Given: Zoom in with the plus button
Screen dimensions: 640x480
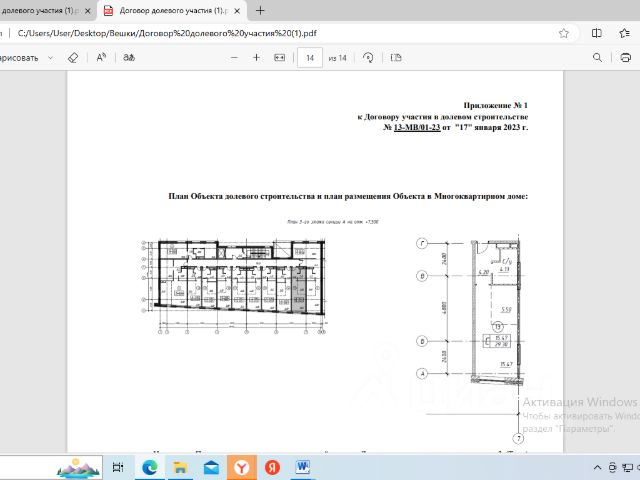Looking at the screenshot, I should click(256, 58).
